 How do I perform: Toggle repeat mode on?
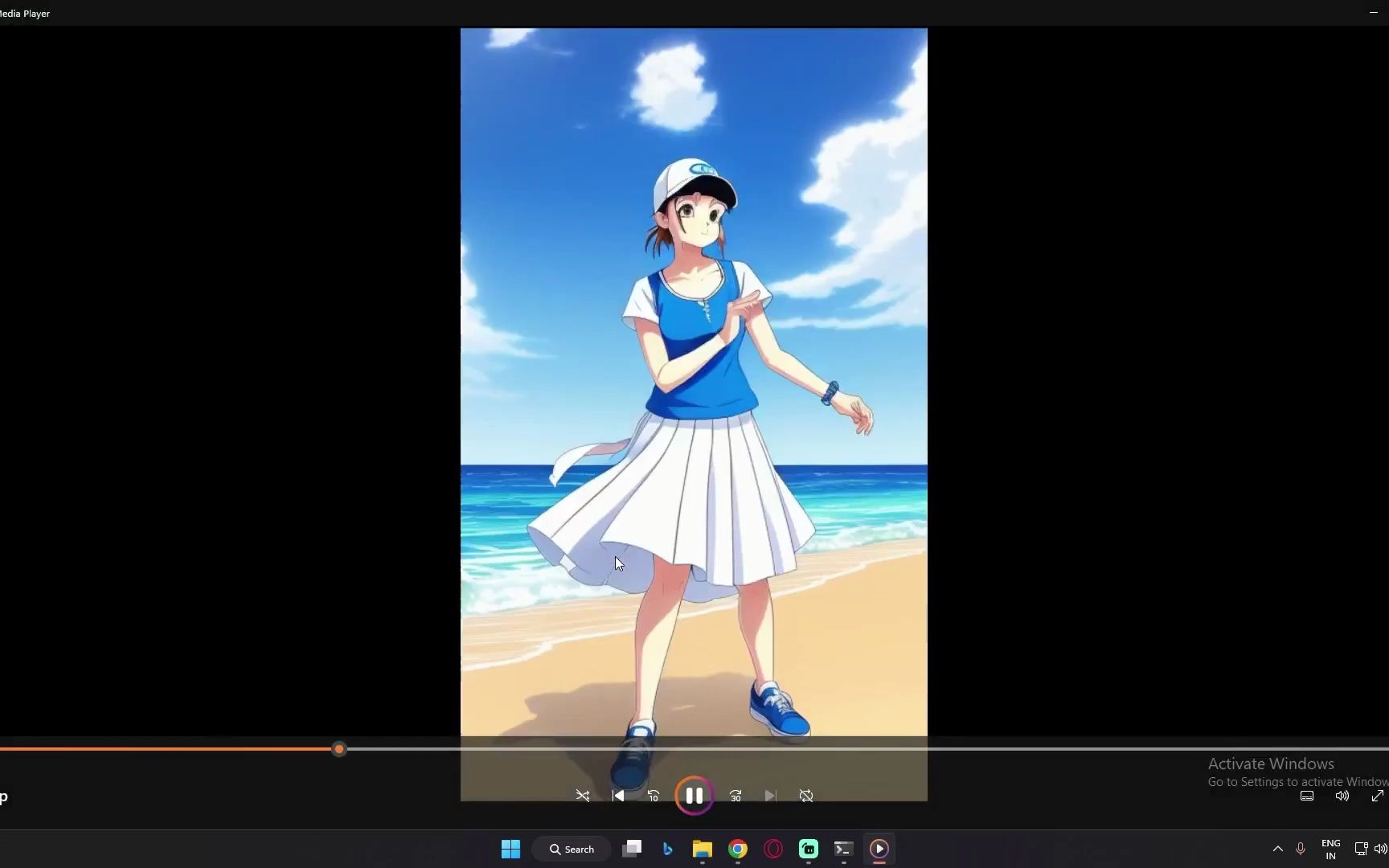806,796
